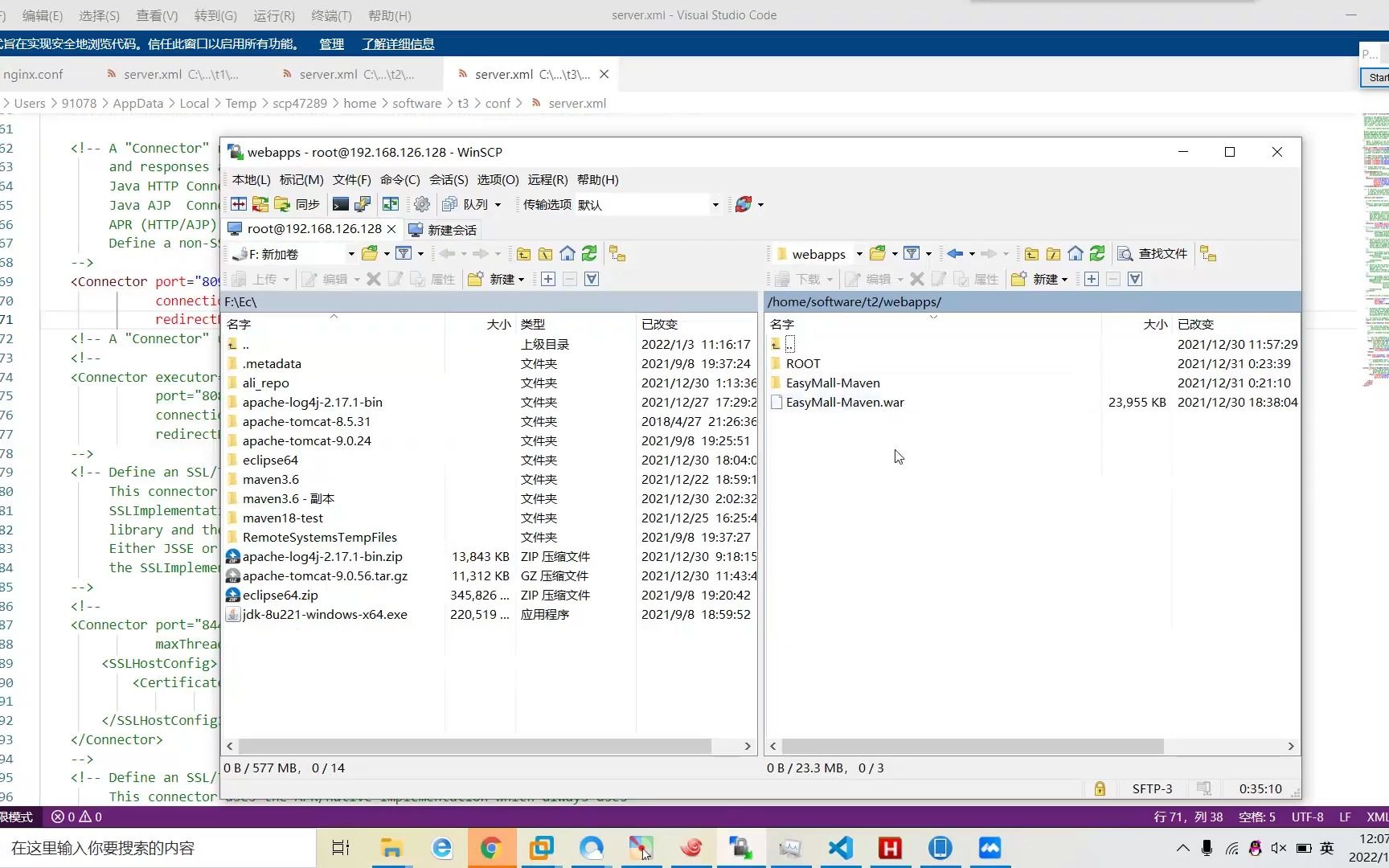Click the local panel parent directory icon
The width and height of the screenshot is (1389, 868).
coord(523,254)
